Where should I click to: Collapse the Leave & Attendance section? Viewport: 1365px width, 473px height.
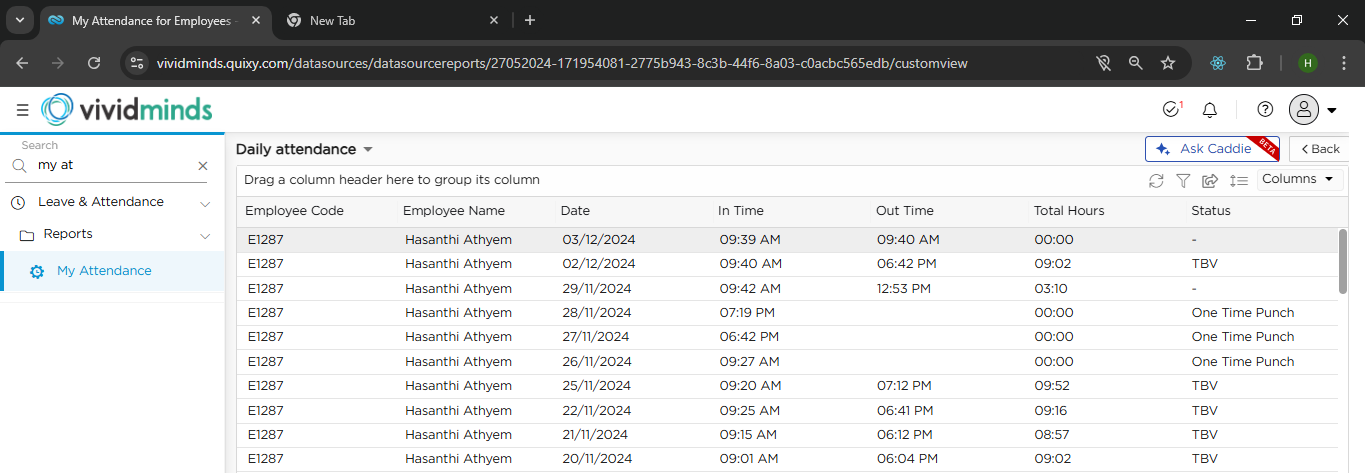[205, 203]
